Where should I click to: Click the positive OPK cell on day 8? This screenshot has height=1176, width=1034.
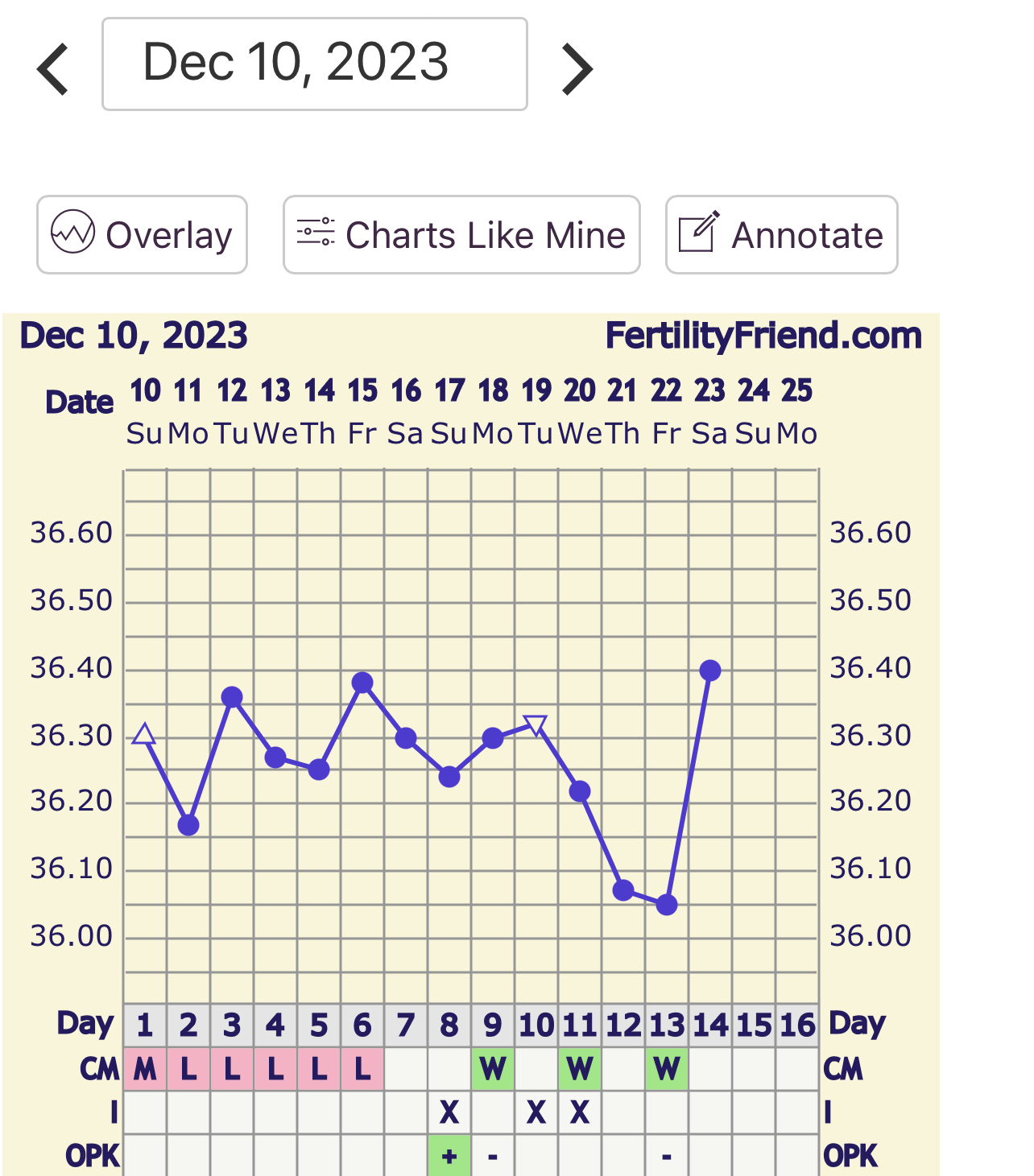coord(449,1156)
